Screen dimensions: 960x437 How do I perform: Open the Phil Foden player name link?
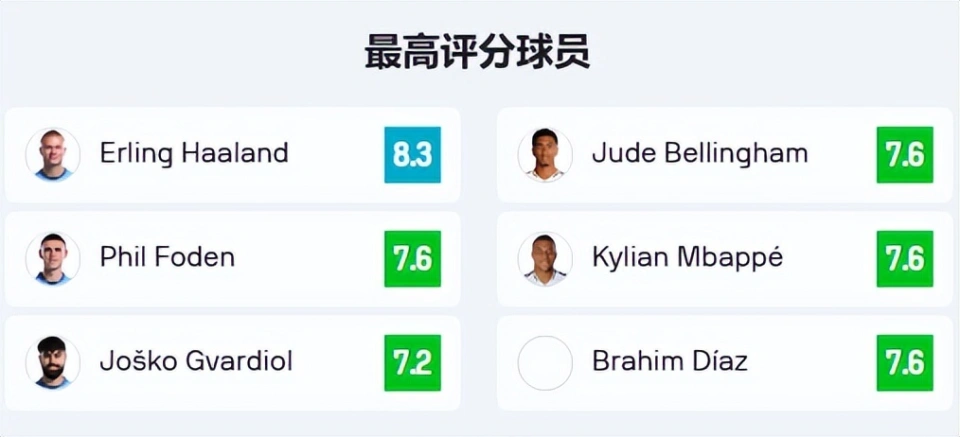[167, 257]
